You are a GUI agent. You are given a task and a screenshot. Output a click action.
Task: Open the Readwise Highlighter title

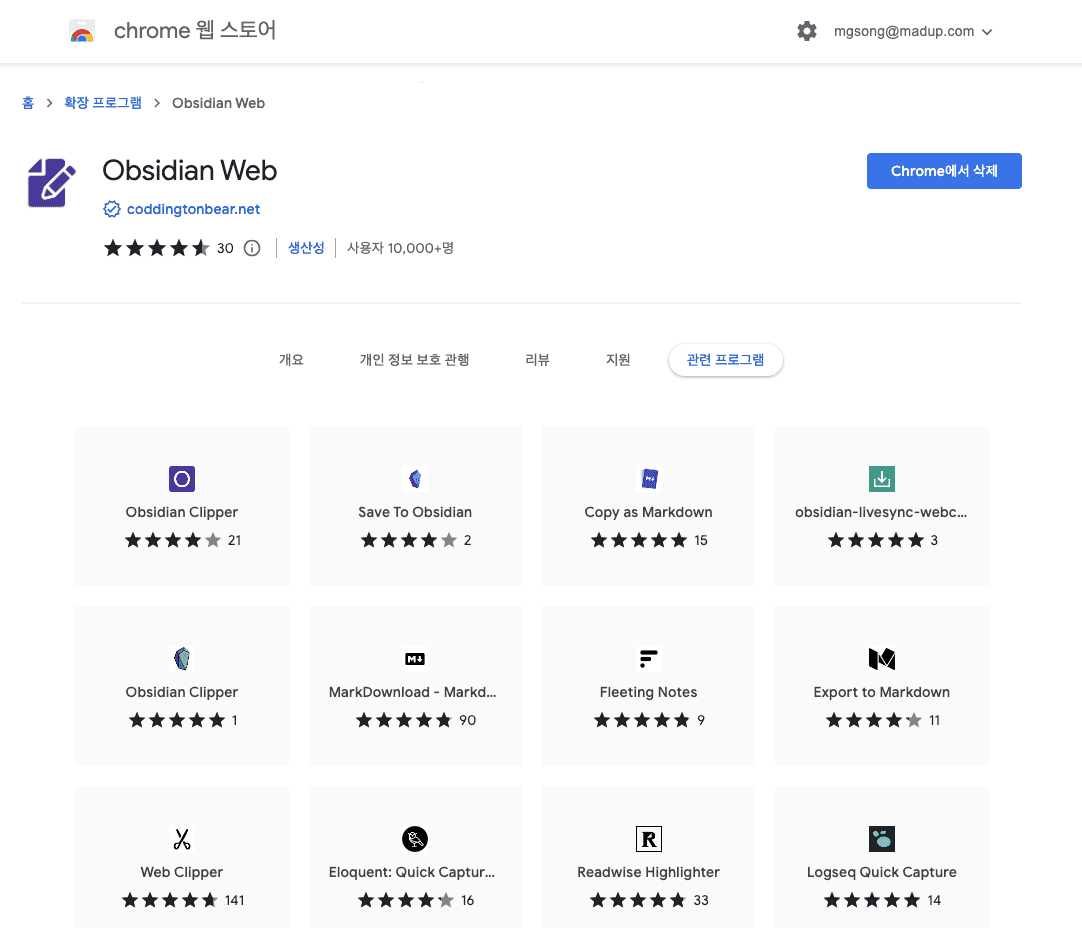click(x=649, y=872)
